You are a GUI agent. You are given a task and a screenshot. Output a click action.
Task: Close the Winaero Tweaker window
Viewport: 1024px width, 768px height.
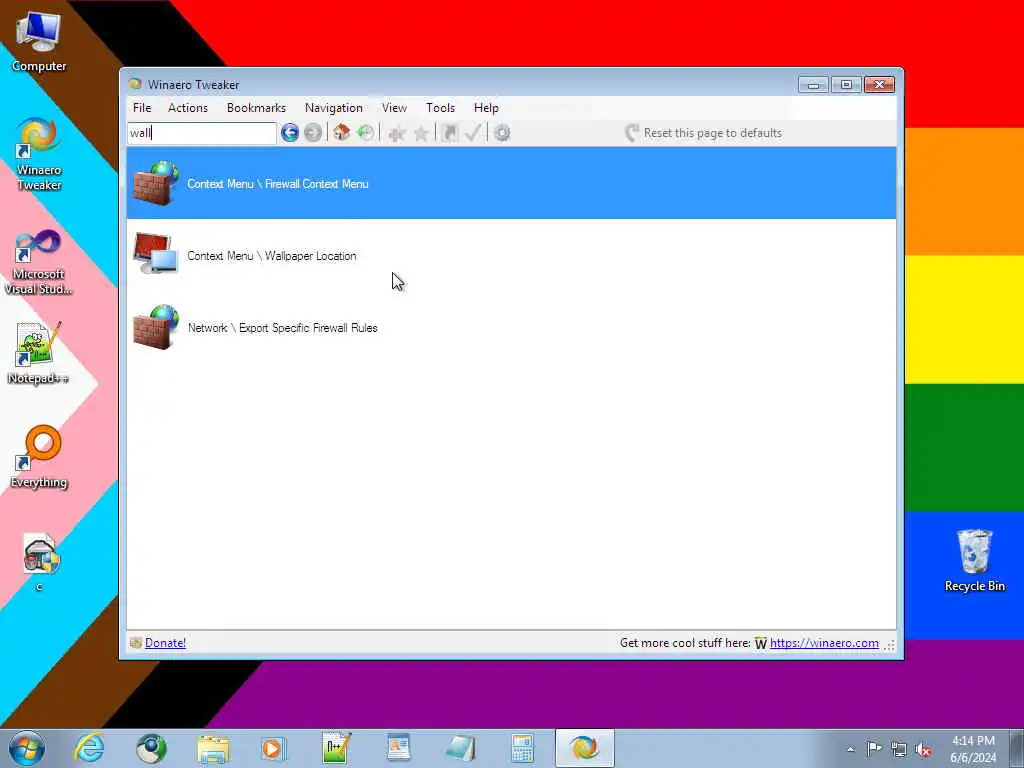click(x=879, y=85)
